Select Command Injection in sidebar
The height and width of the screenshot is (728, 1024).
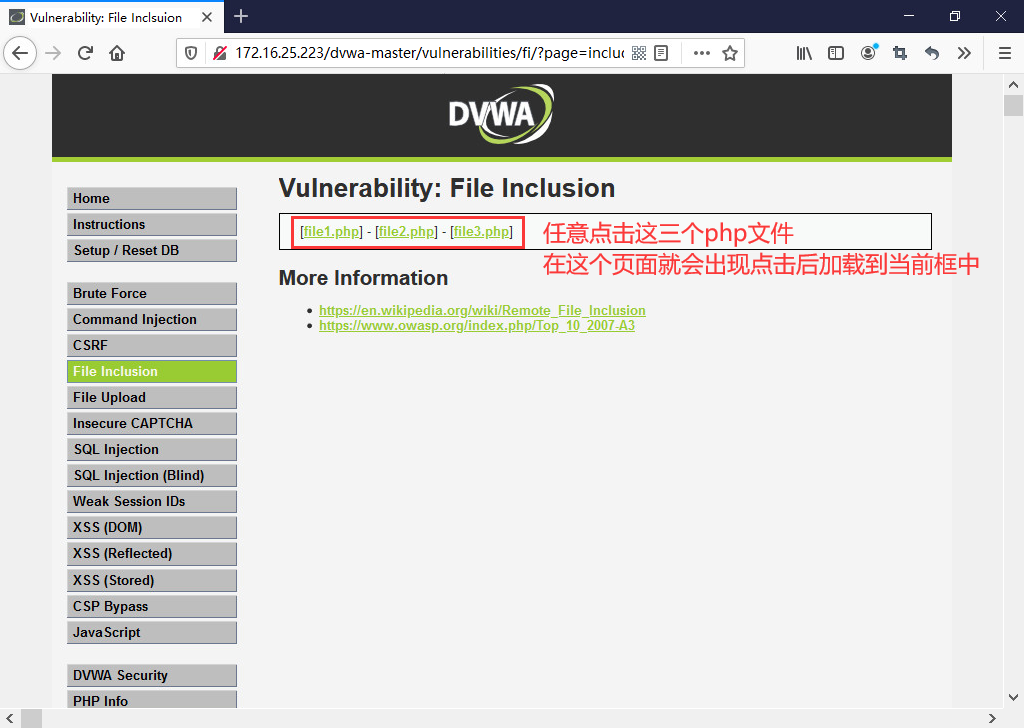[x=152, y=320]
